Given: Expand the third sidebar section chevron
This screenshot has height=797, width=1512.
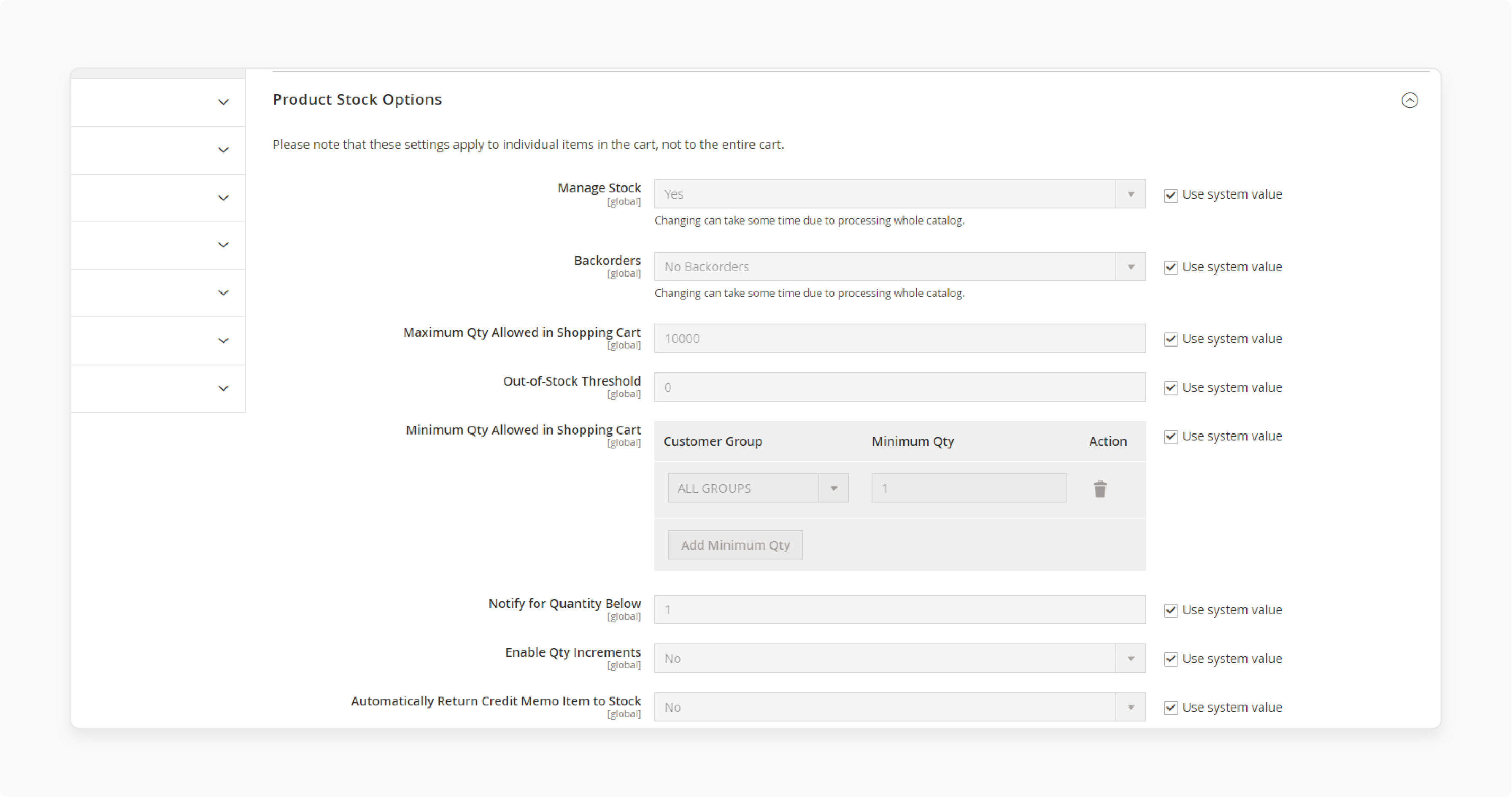Looking at the screenshot, I should click(x=223, y=198).
